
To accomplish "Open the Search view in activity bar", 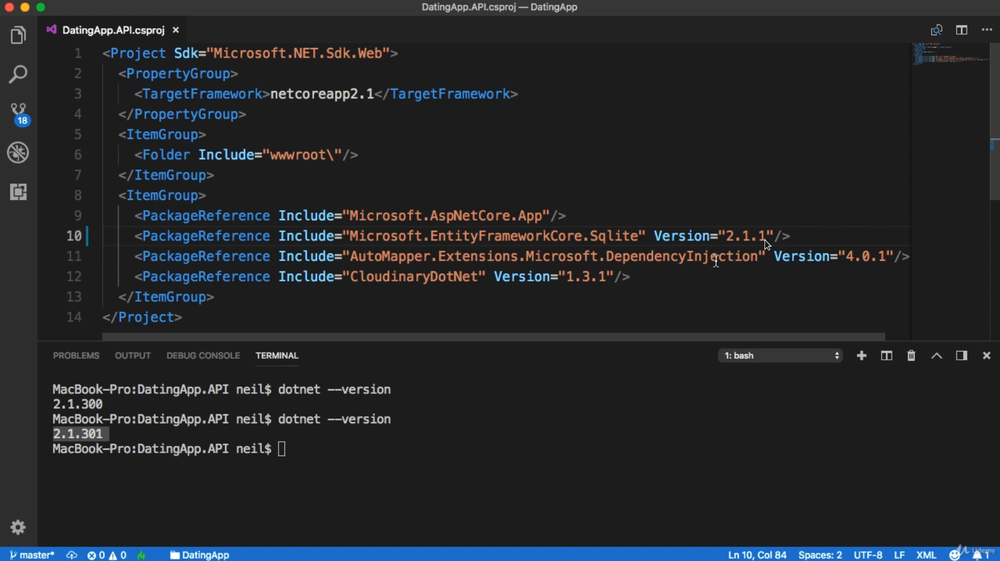I will tap(18, 74).
